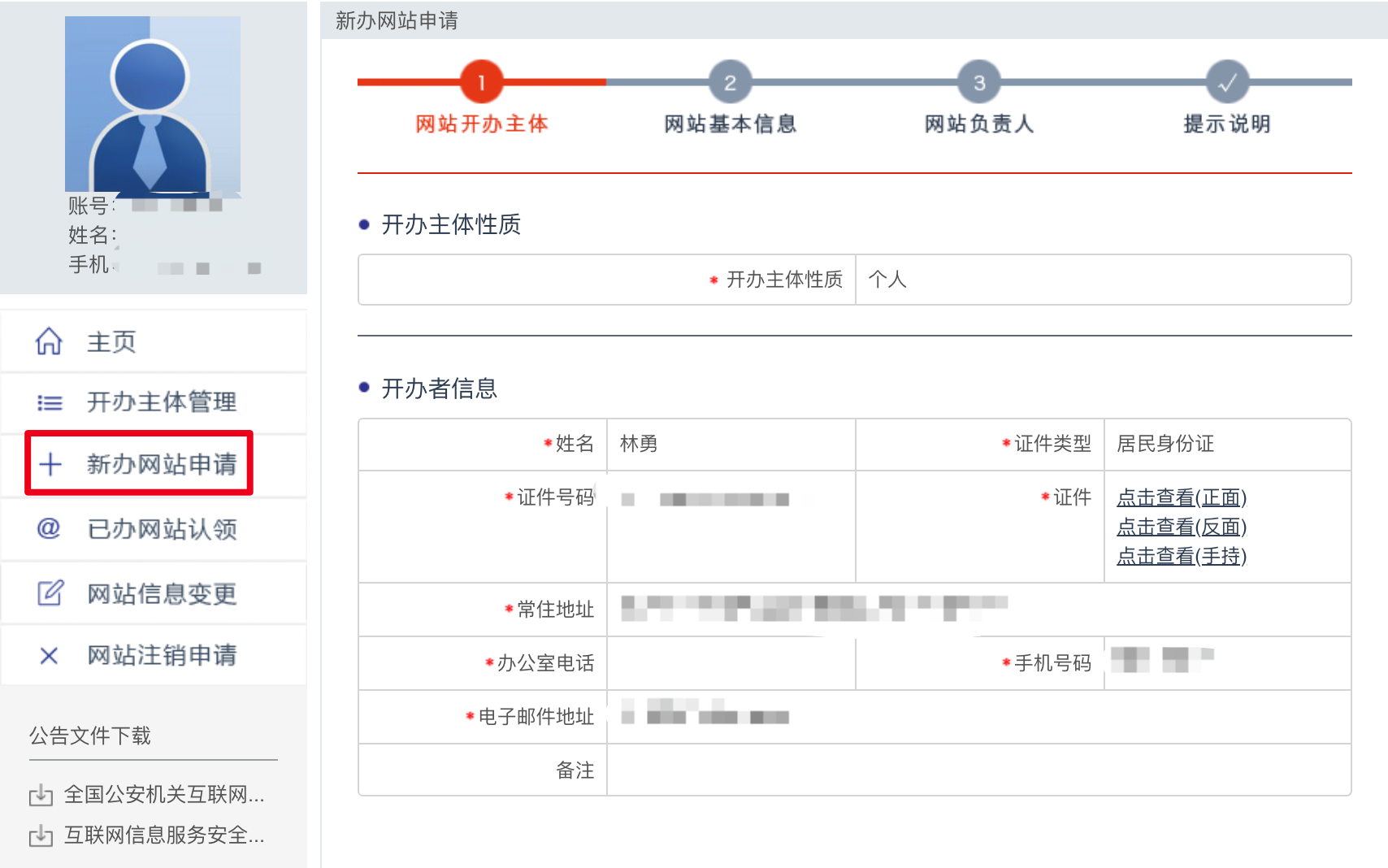The width and height of the screenshot is (1388, 868).
Task: Click download icon beside 全国公安机关互联网
Action: (x=41, y=795)
